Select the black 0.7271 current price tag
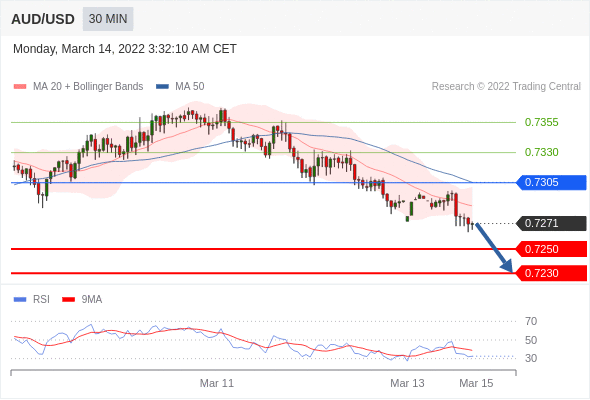This screenshot has width=590, height=400. 551,223
